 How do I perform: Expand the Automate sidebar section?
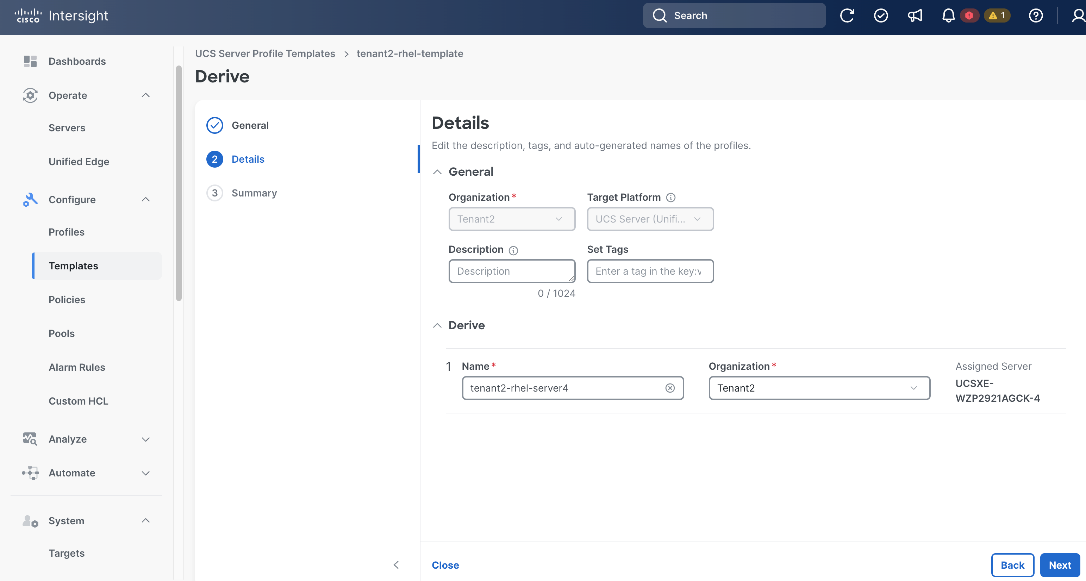[x=145, y=473]
